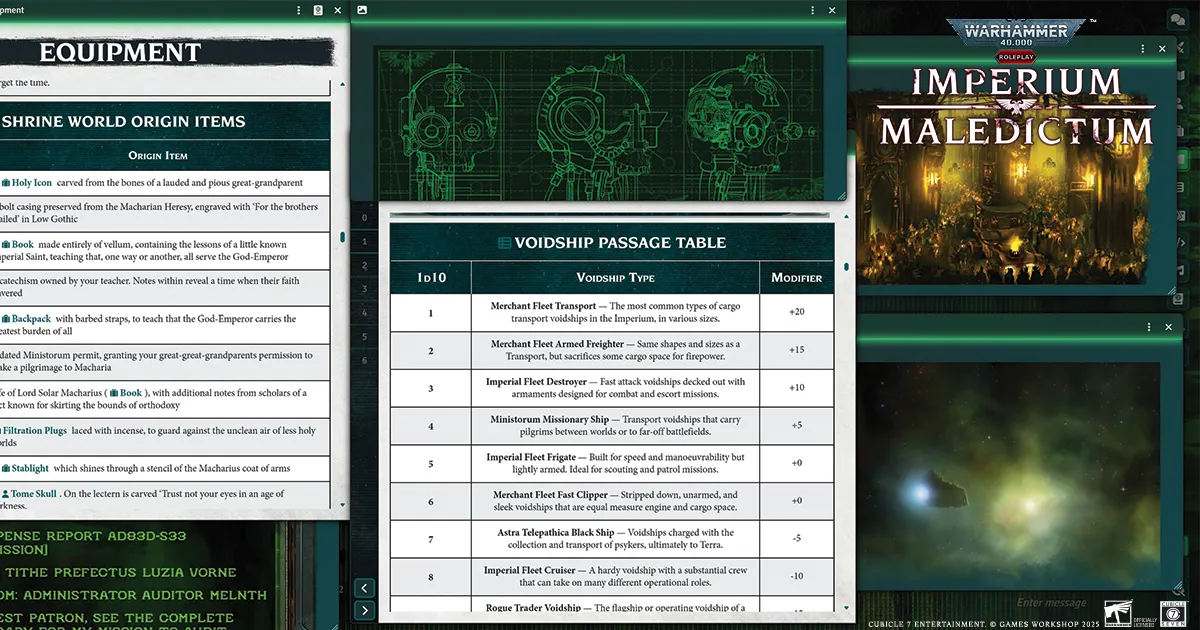This screenshot has height=630, width=1200.
Task: Click the Tithe Prefectus Luzia Vorne line
Action: (120, 573)
